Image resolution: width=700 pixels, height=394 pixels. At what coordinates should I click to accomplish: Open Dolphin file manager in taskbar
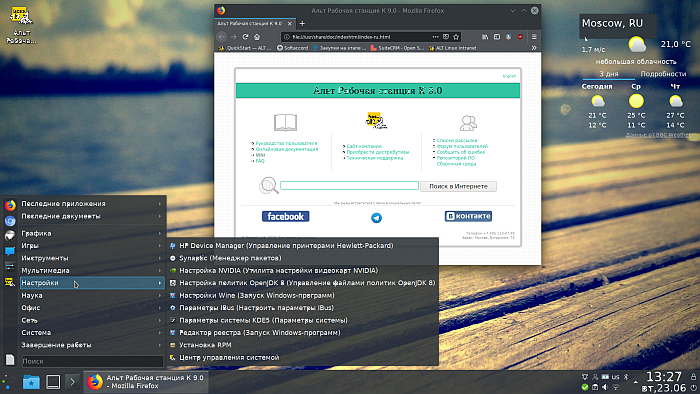coord(31,382)
